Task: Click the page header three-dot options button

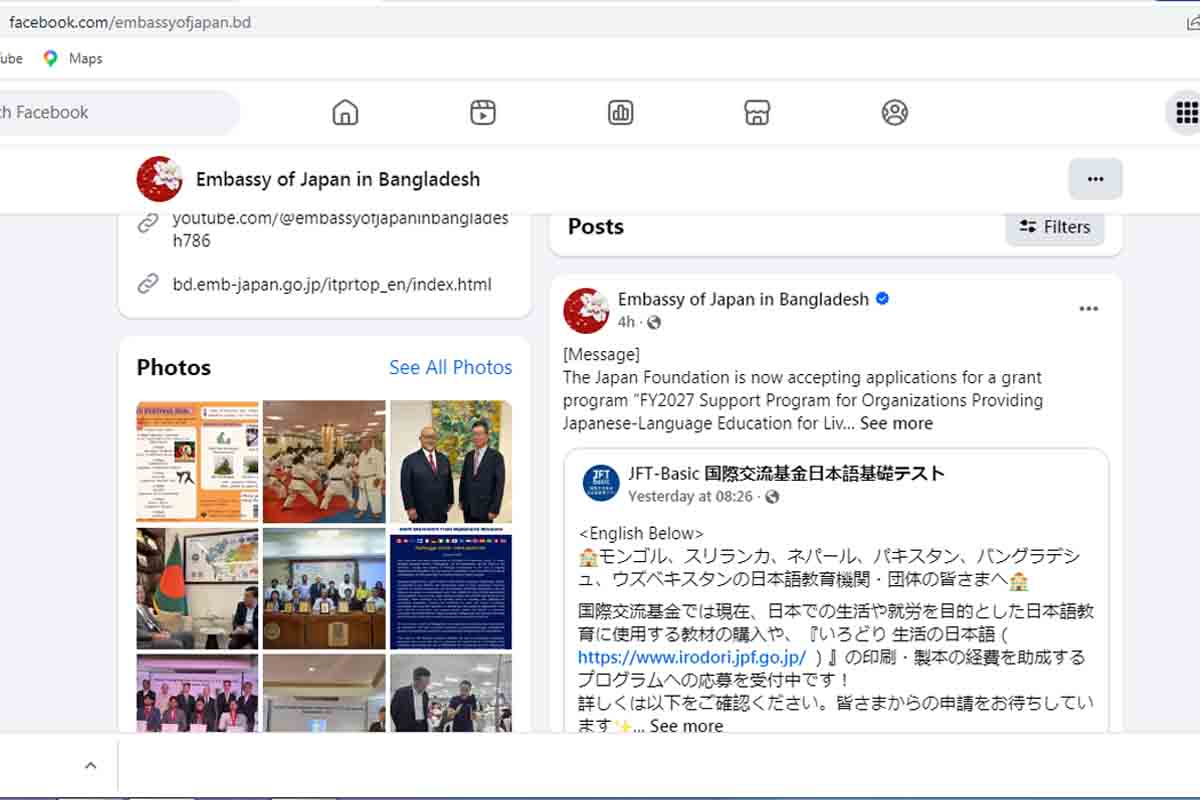Action: (1095, 179)
